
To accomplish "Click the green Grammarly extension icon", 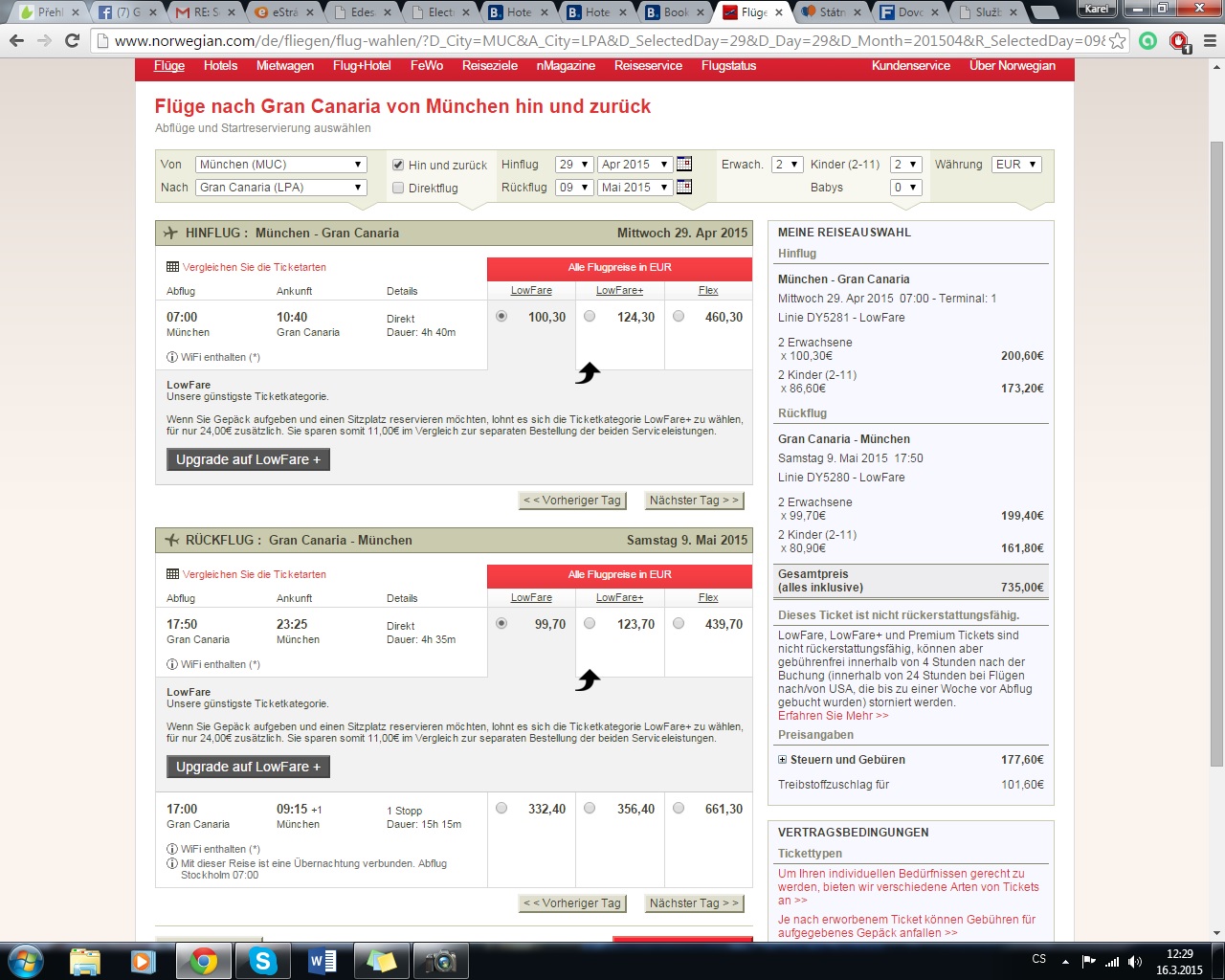I will (1148, 41).
